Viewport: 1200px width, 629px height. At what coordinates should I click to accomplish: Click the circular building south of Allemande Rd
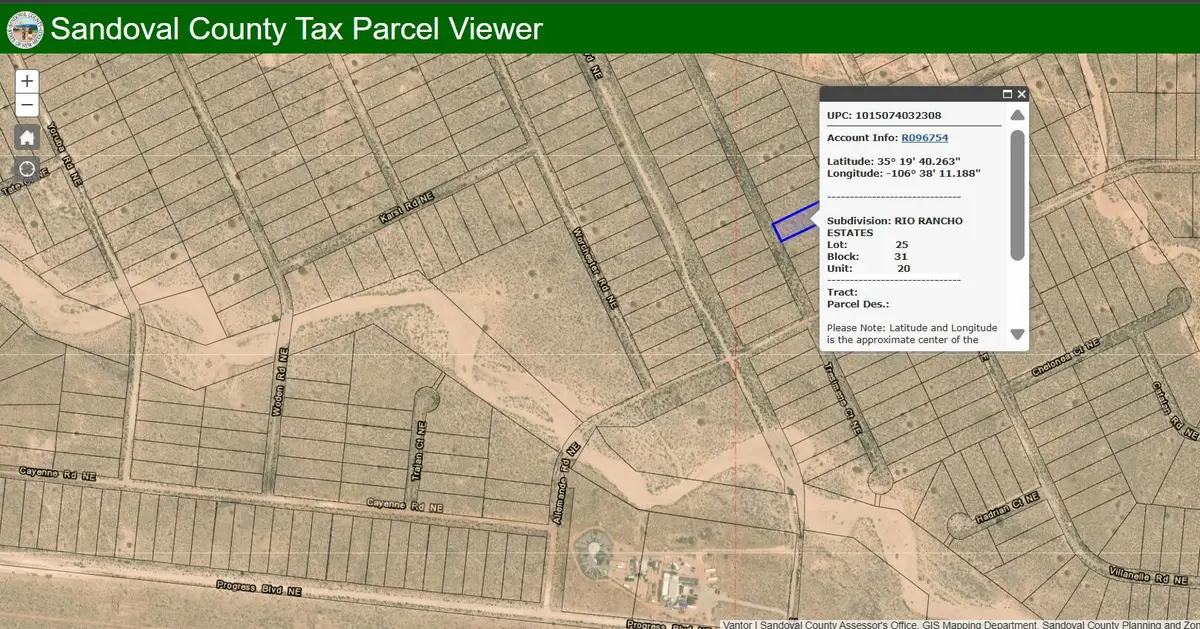(x=593, y=552)
